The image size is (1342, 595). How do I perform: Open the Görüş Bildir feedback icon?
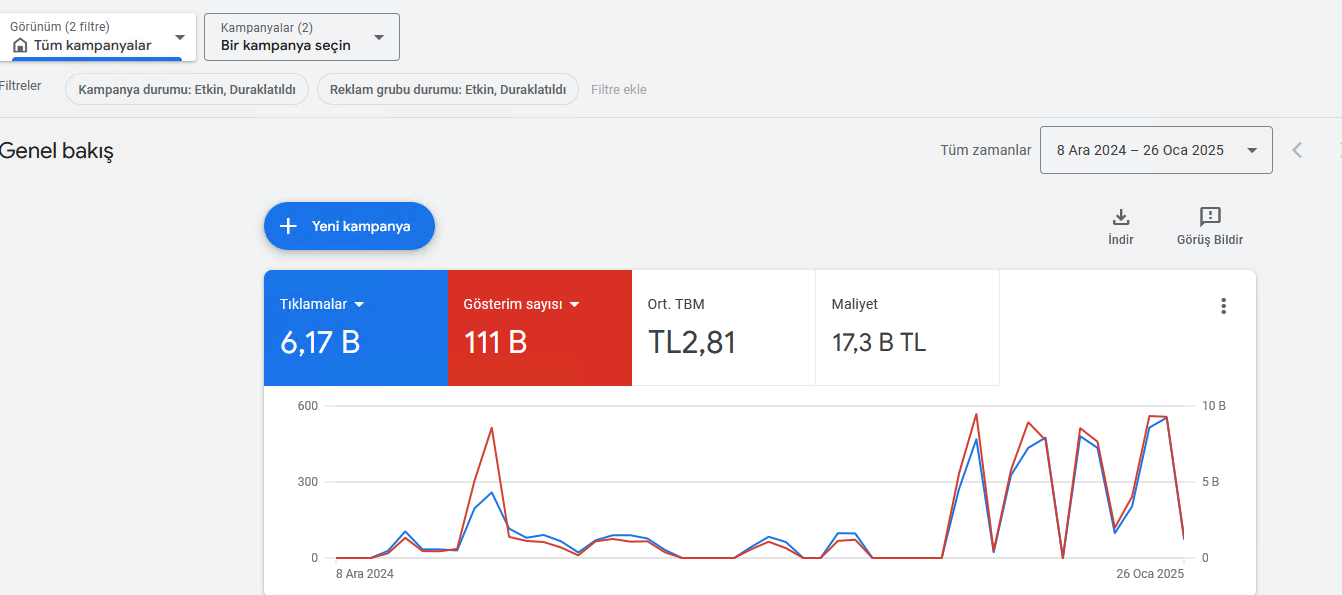point(1210,217)
